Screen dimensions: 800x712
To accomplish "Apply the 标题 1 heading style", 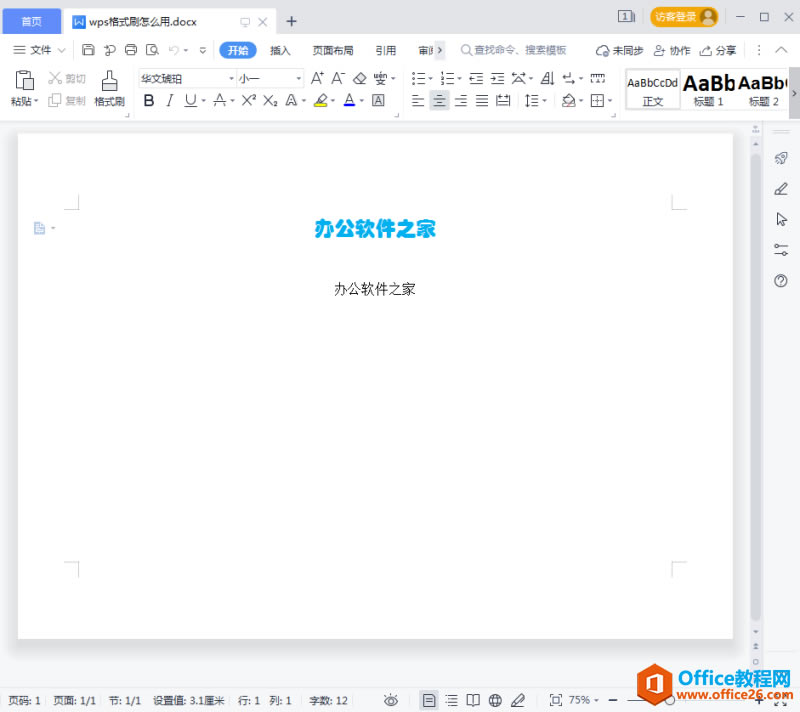I will pos(708,89).
